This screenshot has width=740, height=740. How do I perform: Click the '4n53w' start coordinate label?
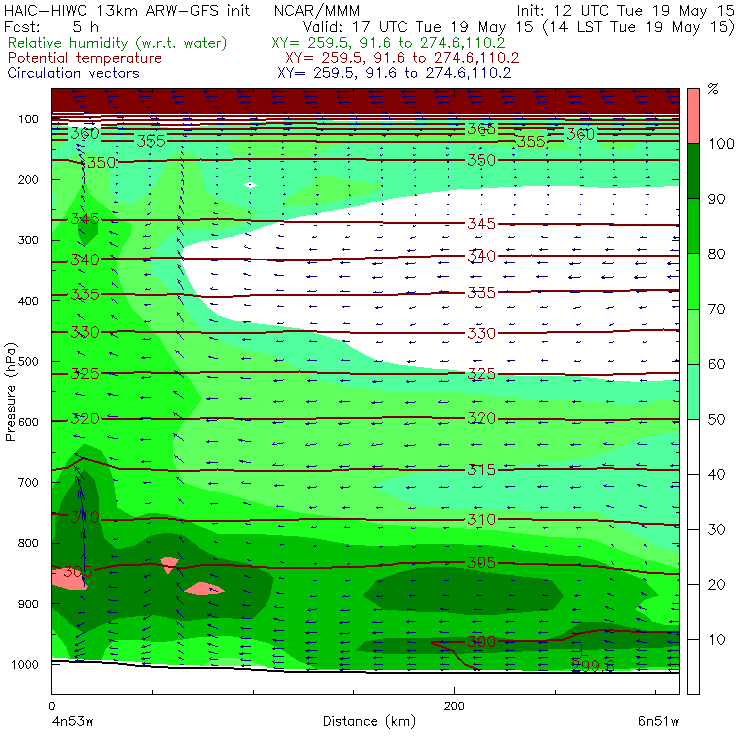[x=73, y=721]
